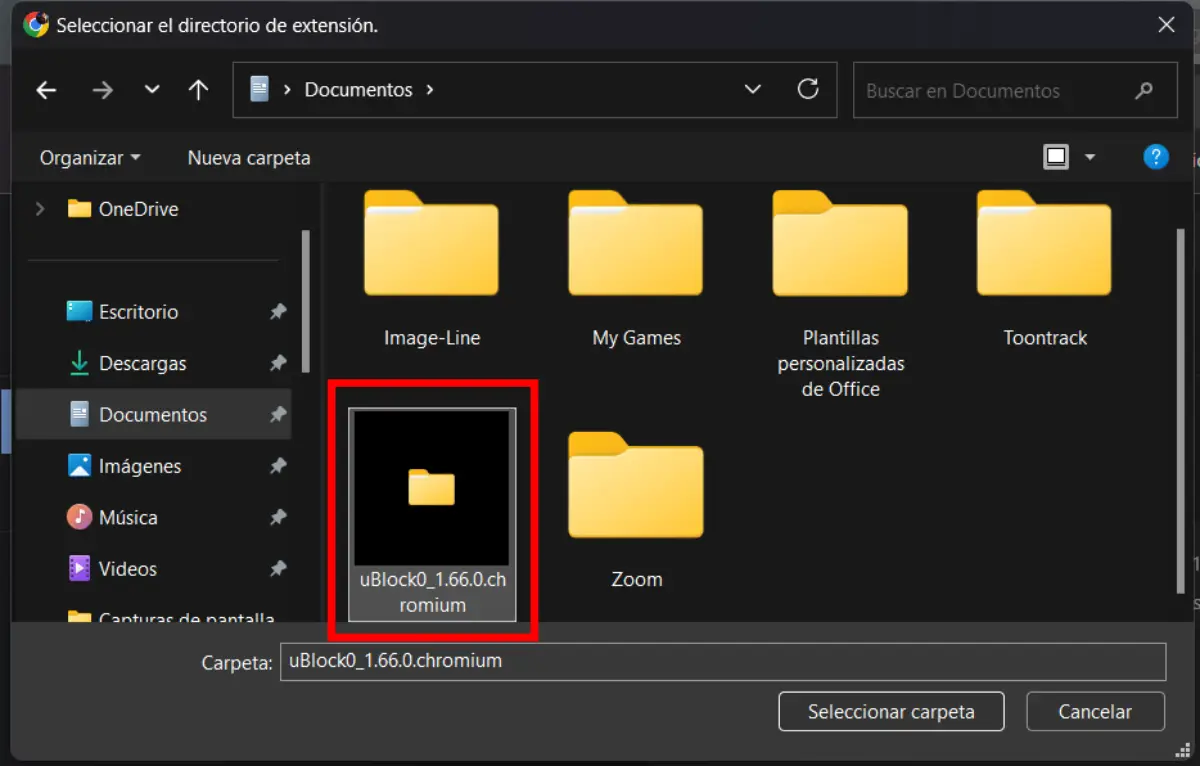Open the recent locations dropdown arrow
The height and width of the screenshot is (766, 1200).
(x=152, y=90)
